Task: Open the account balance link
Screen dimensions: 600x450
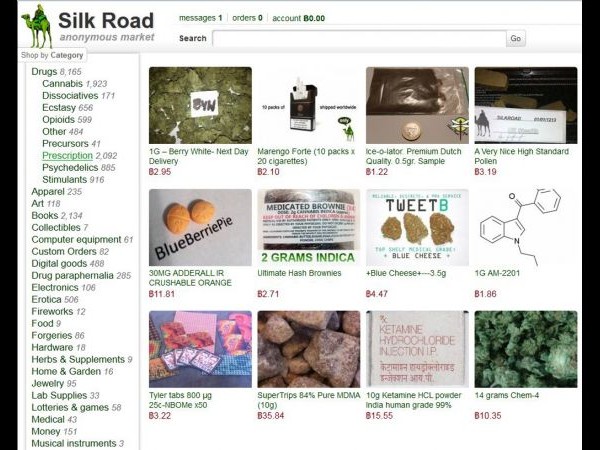Action: pos(298,18)
